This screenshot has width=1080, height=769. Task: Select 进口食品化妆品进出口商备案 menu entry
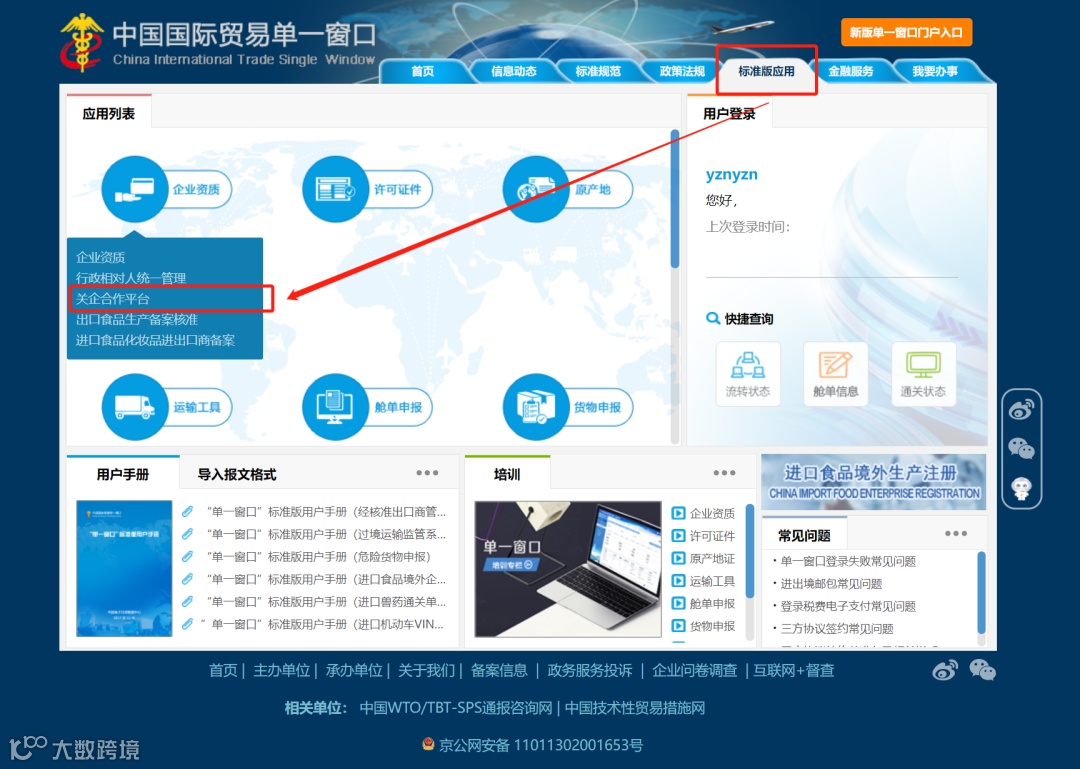coord(156,340)
